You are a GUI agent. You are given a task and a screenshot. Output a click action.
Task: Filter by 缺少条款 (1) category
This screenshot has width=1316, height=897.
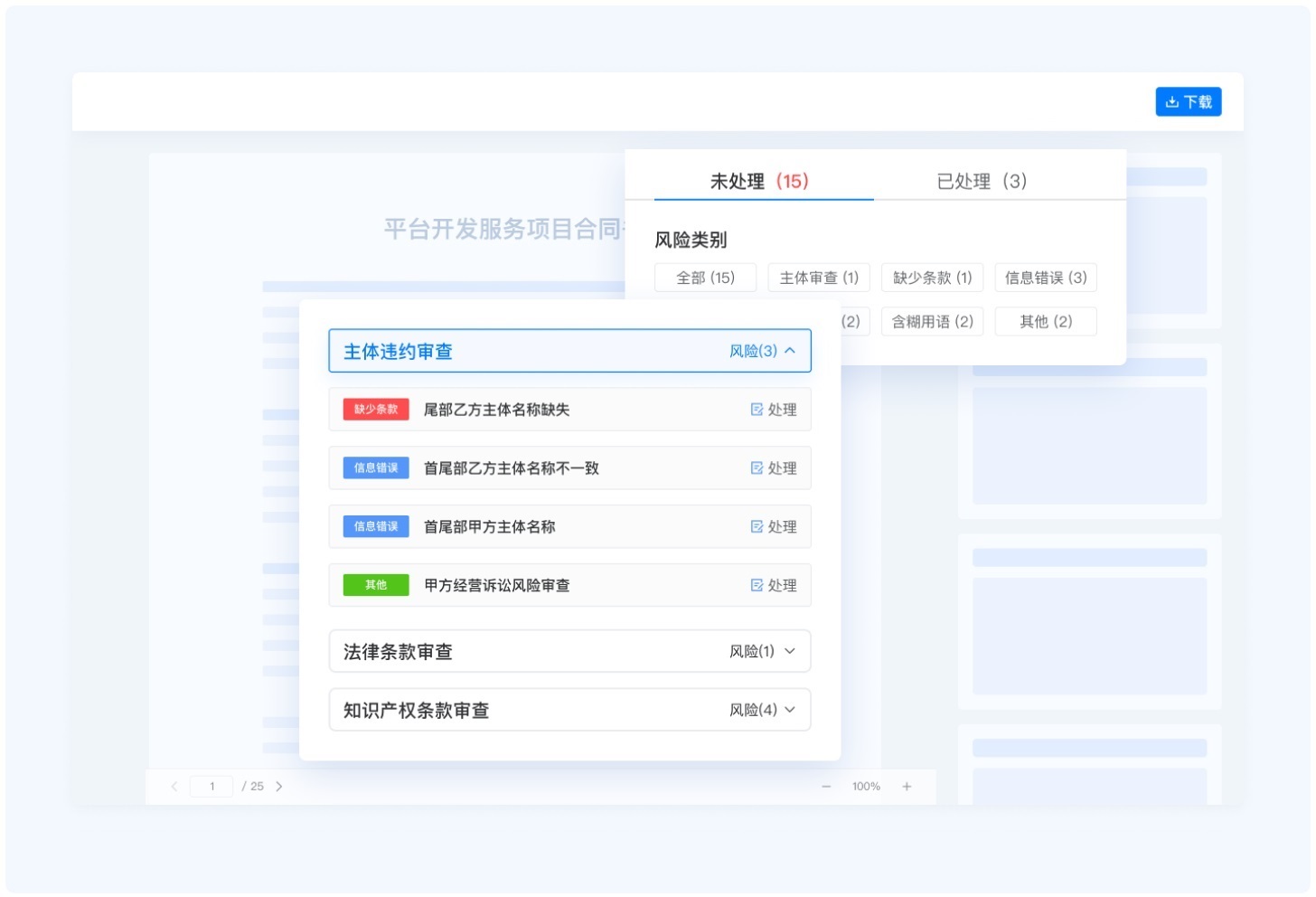932,278
